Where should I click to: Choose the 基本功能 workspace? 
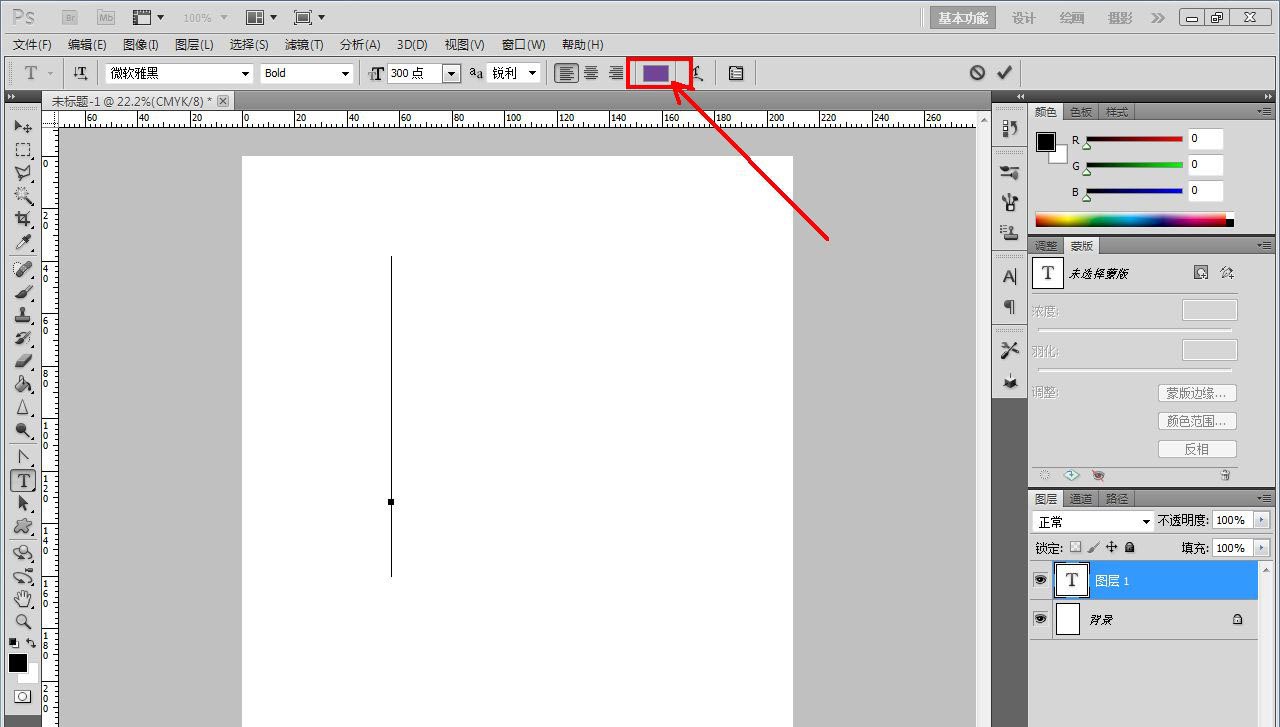[x=963, y=18]
